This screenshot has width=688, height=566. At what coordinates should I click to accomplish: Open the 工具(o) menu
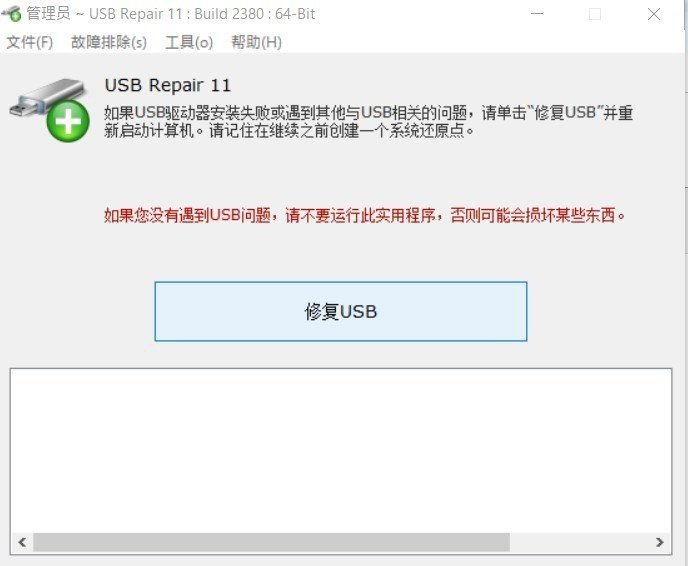[x=189, y=43]
